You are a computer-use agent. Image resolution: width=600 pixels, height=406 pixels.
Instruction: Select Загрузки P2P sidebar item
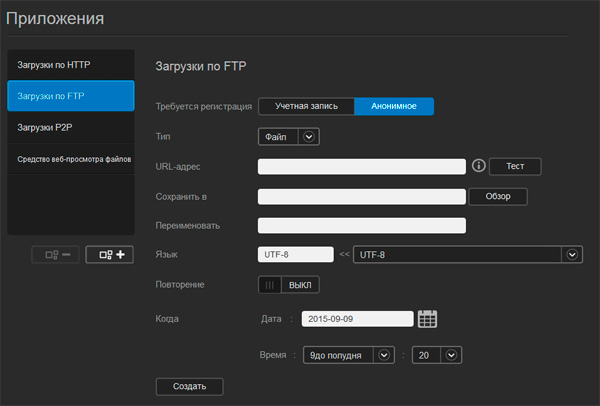pos(70,128)
